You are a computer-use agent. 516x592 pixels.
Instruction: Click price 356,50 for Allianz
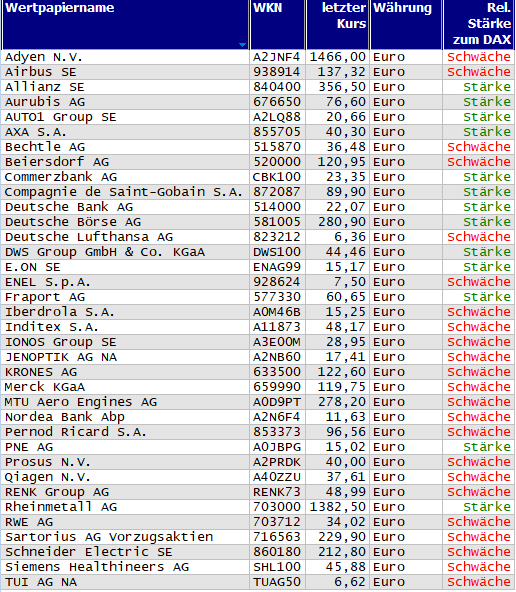click(342, 87)
